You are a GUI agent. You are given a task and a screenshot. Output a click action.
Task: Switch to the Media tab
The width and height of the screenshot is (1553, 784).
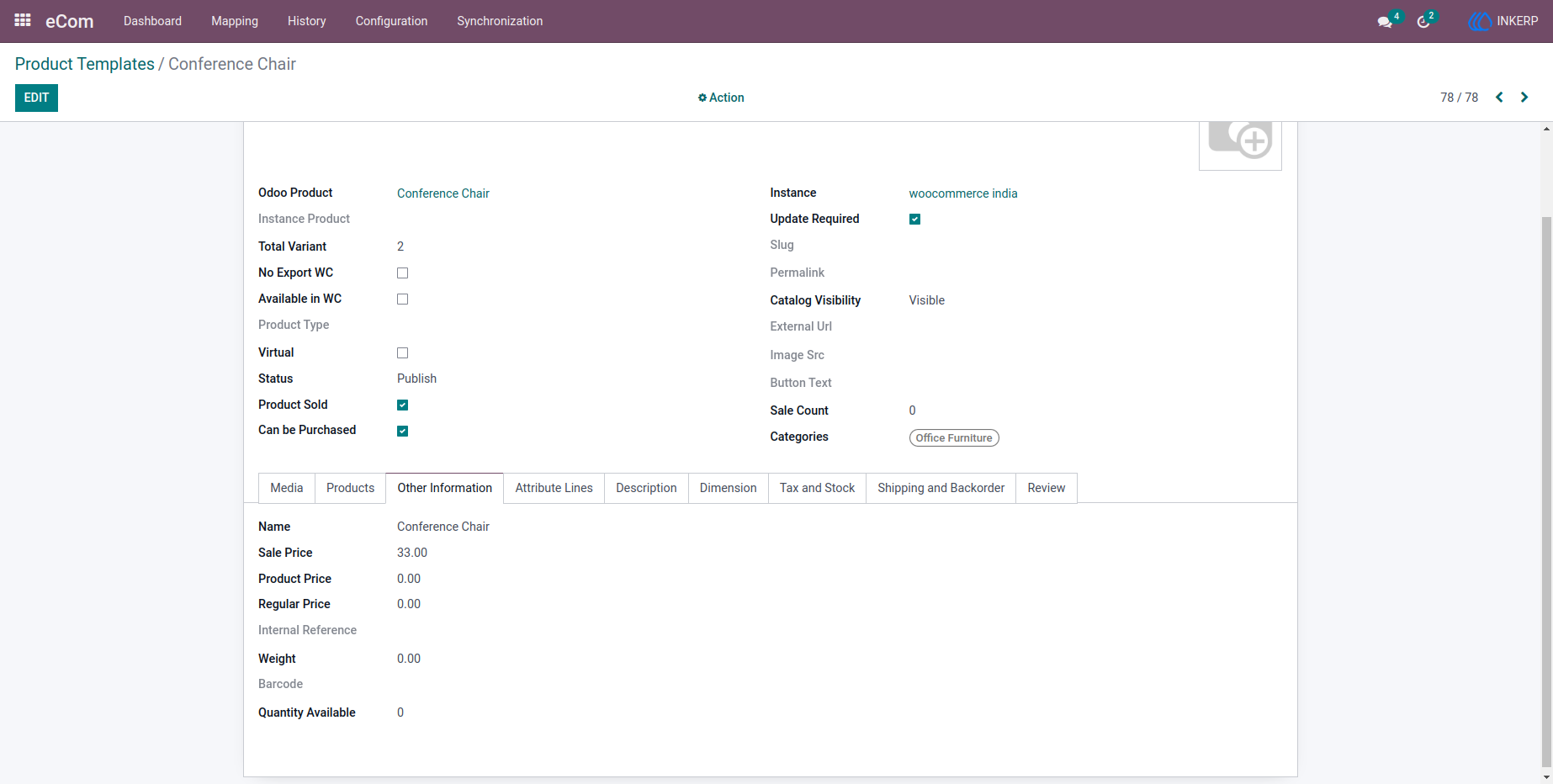point(287,488)
